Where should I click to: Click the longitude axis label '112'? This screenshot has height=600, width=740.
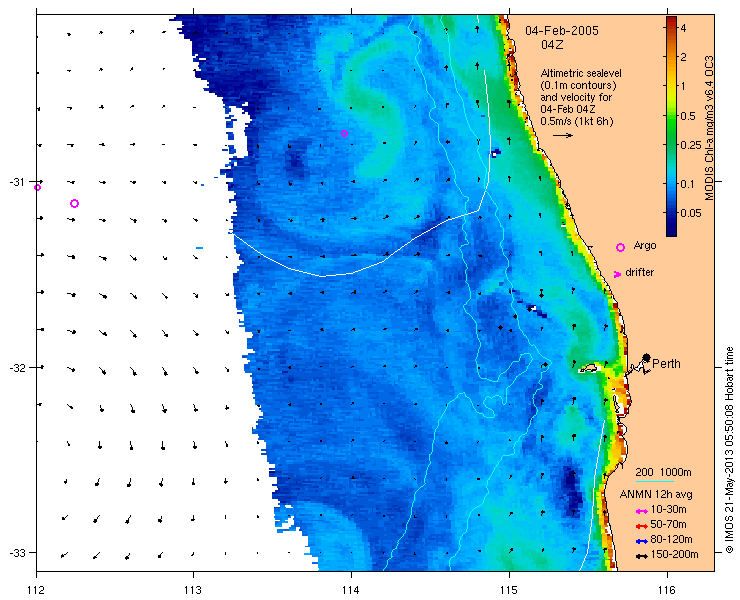point(36,590)
